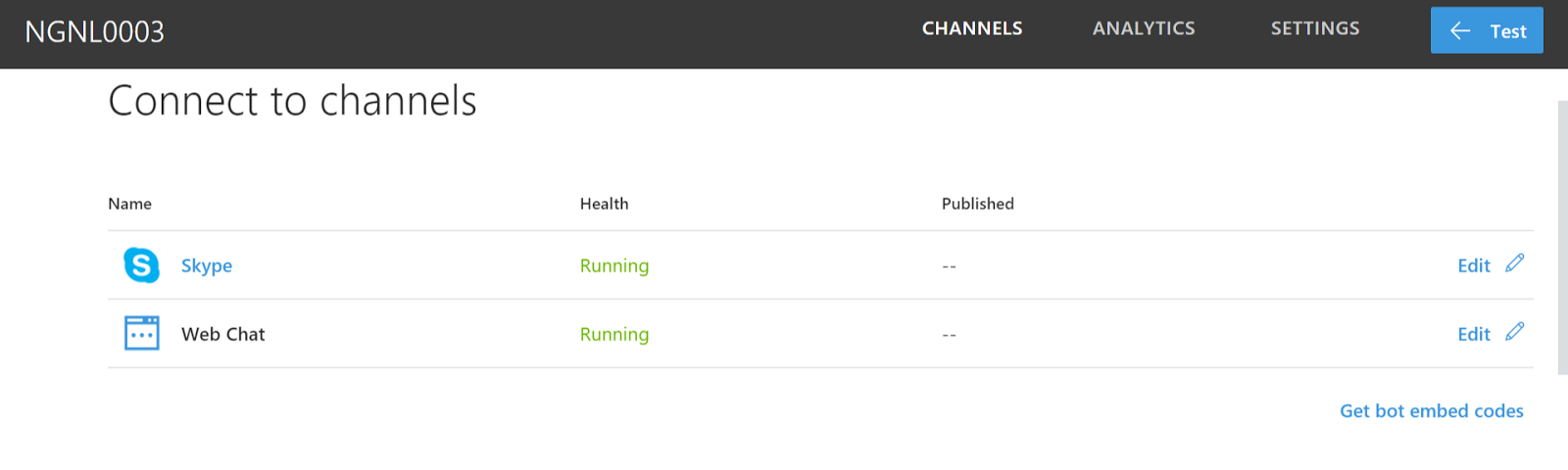Click the NGNL0003 bot name title
Viewport: 1568px width, 470px height.
click(x=95, y=32)
